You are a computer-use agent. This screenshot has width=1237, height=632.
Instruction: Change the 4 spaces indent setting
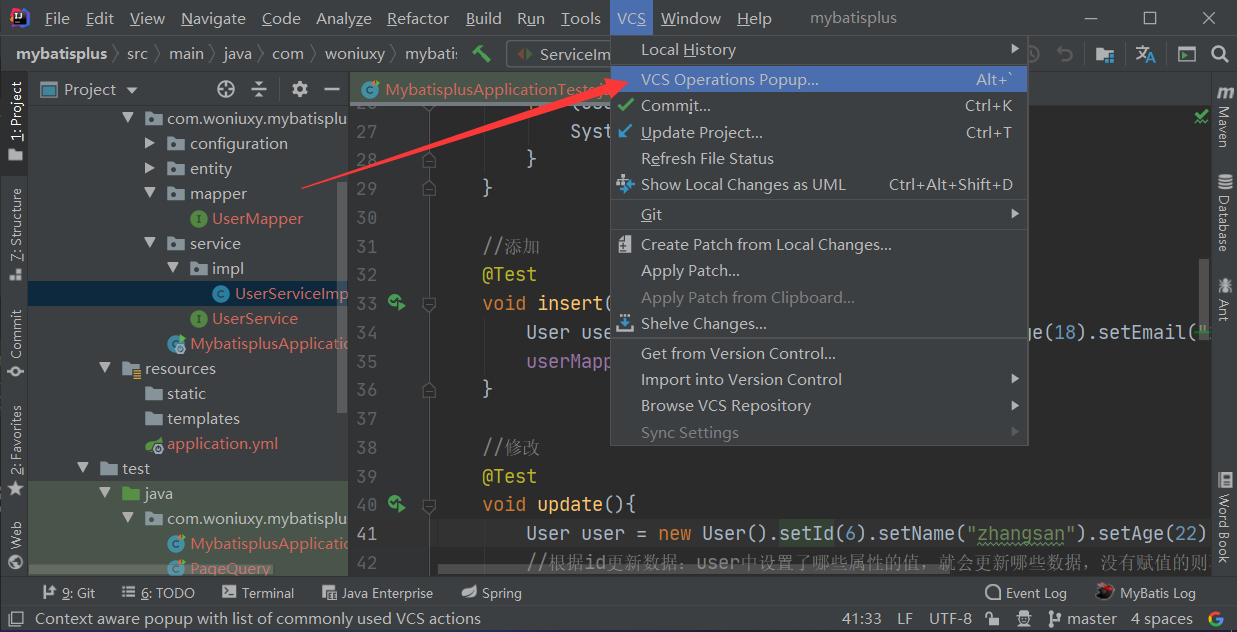click(1161, 619)
